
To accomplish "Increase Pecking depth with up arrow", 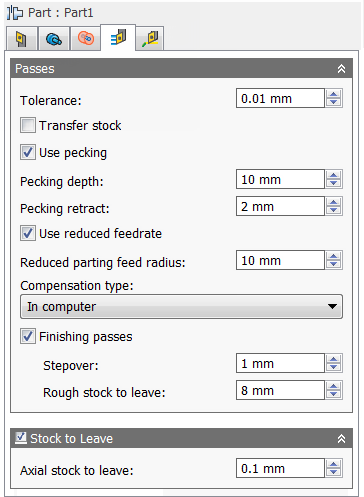I will pos(334,175).
